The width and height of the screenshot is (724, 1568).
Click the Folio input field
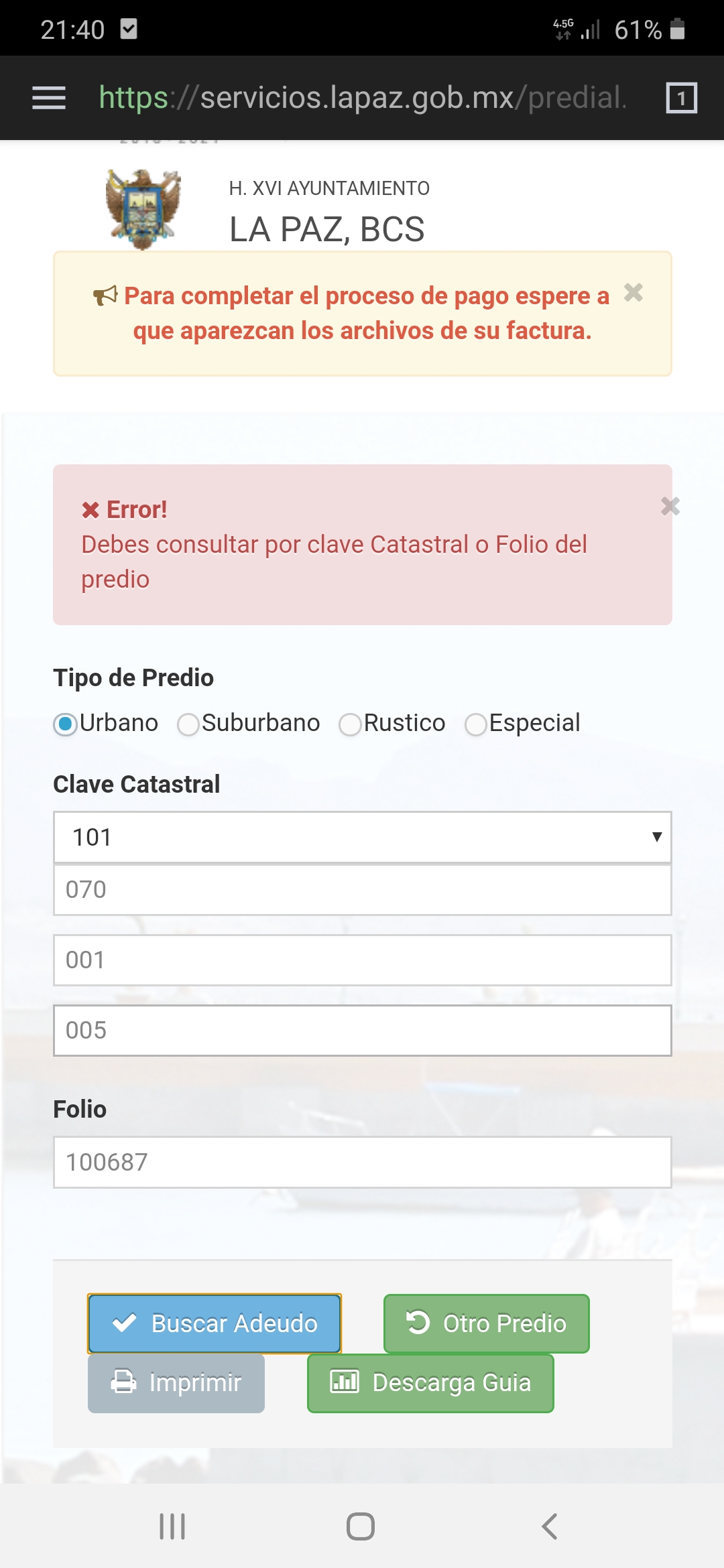[x=362, y=1162]
